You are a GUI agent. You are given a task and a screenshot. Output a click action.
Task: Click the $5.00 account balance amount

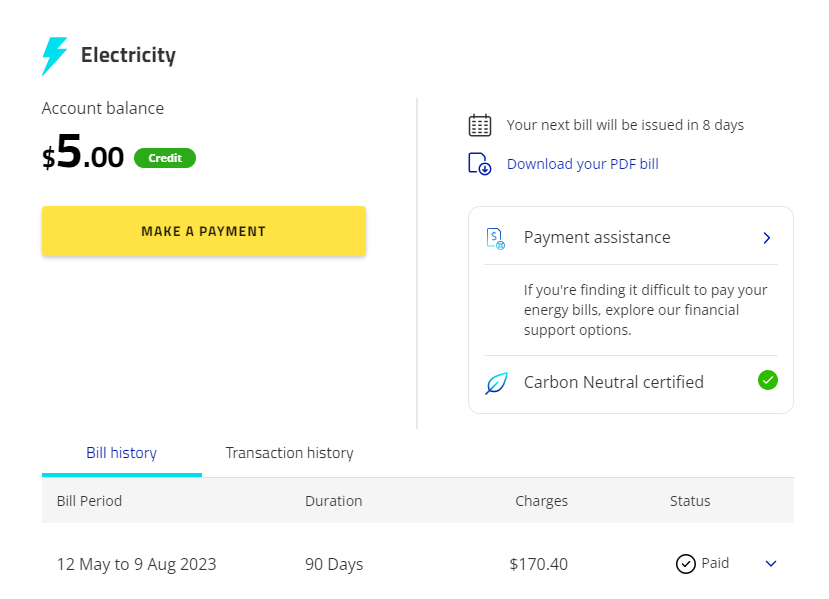(x=83, y=155)
